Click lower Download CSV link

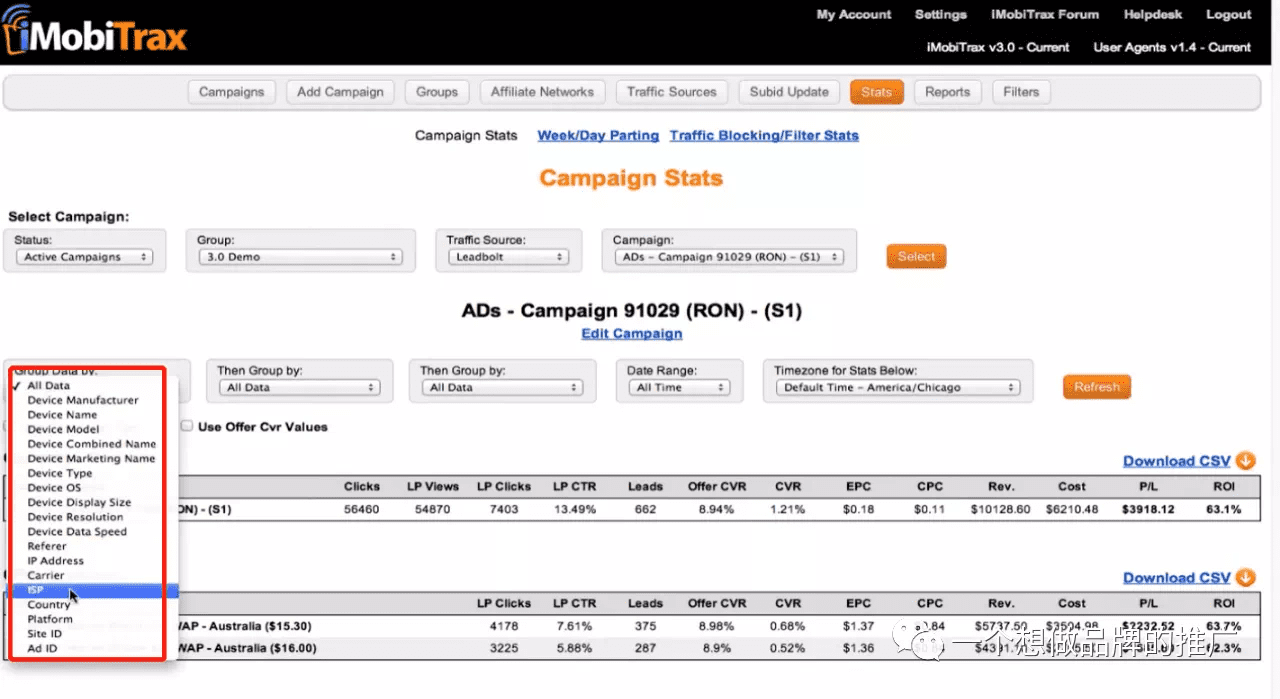pos(1177,578)
